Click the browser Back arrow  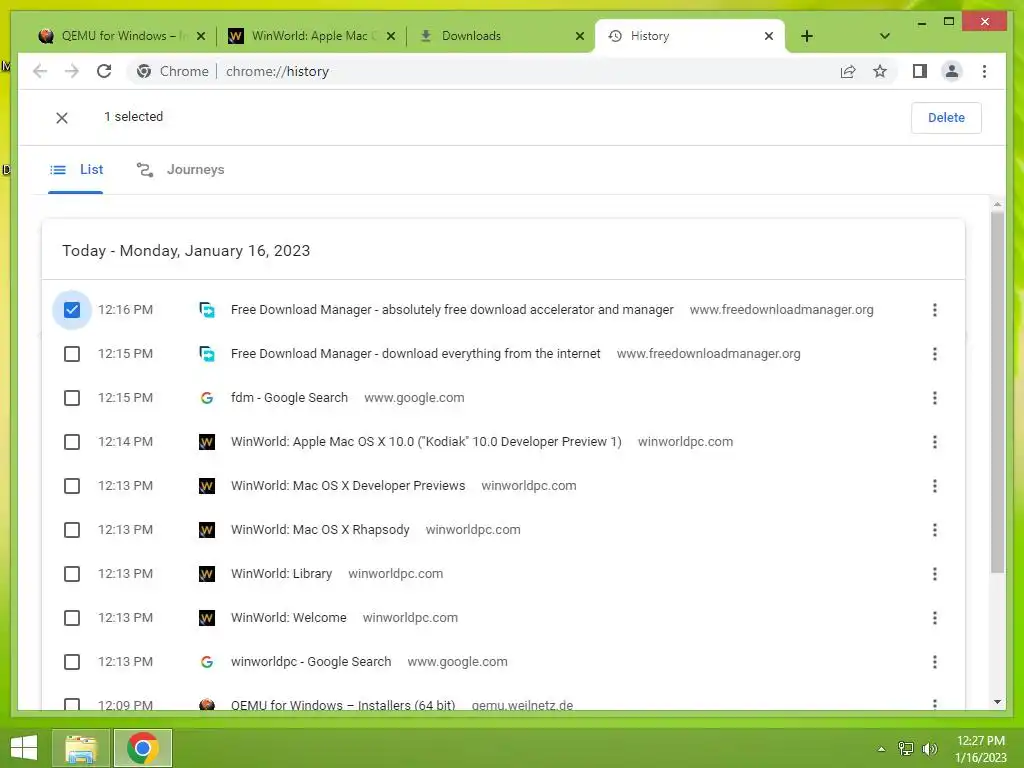(x=40, y=71)
